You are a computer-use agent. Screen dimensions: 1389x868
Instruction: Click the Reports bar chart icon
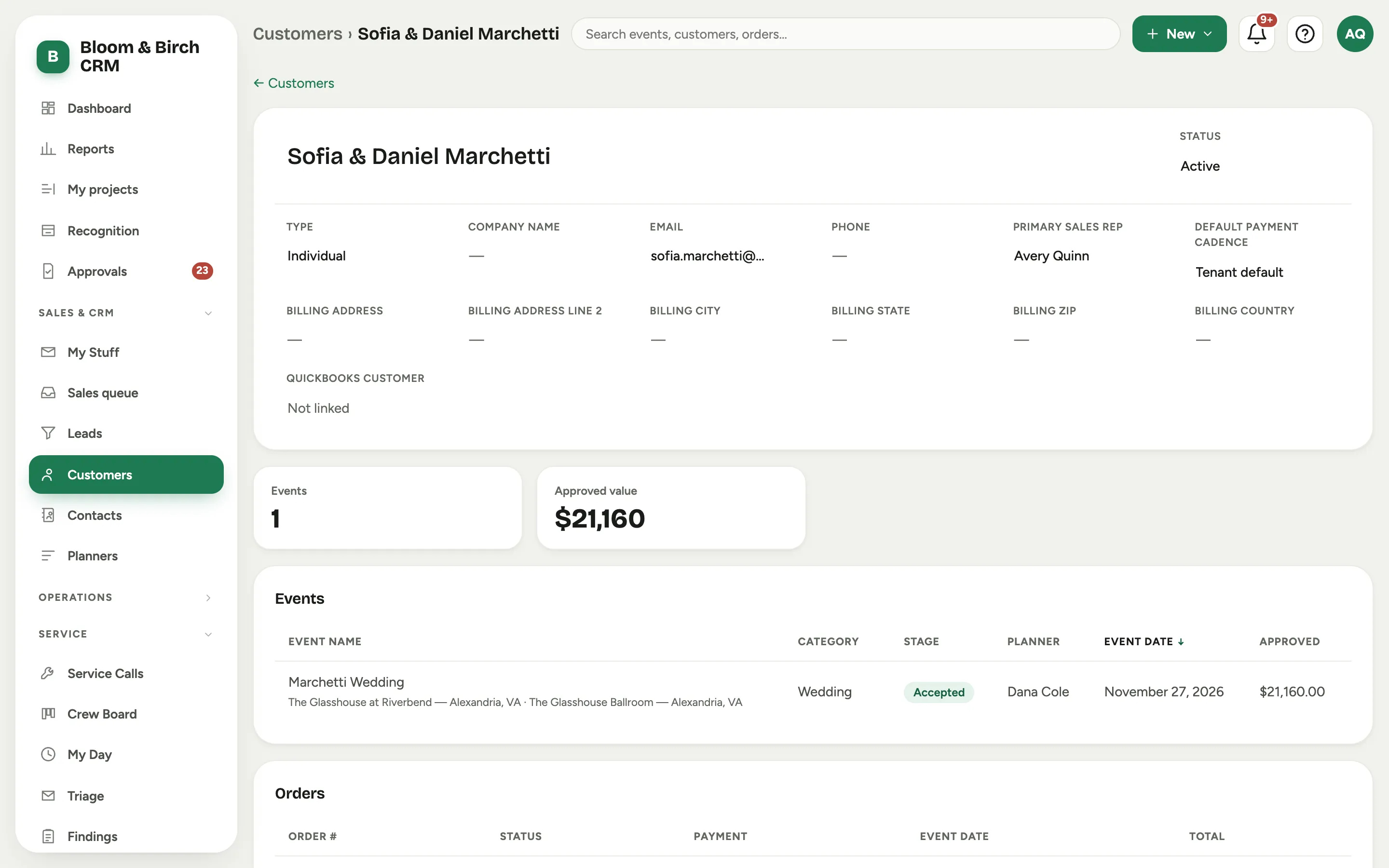48,149
